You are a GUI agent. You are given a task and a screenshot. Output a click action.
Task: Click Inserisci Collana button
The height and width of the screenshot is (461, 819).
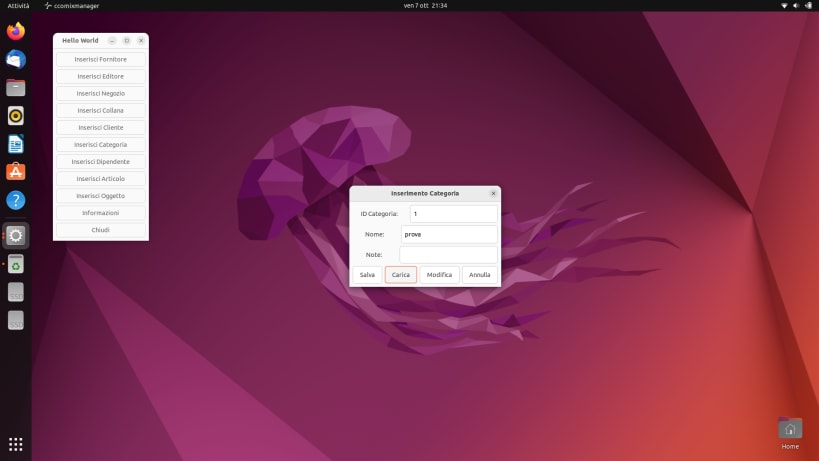coord(101,111)
